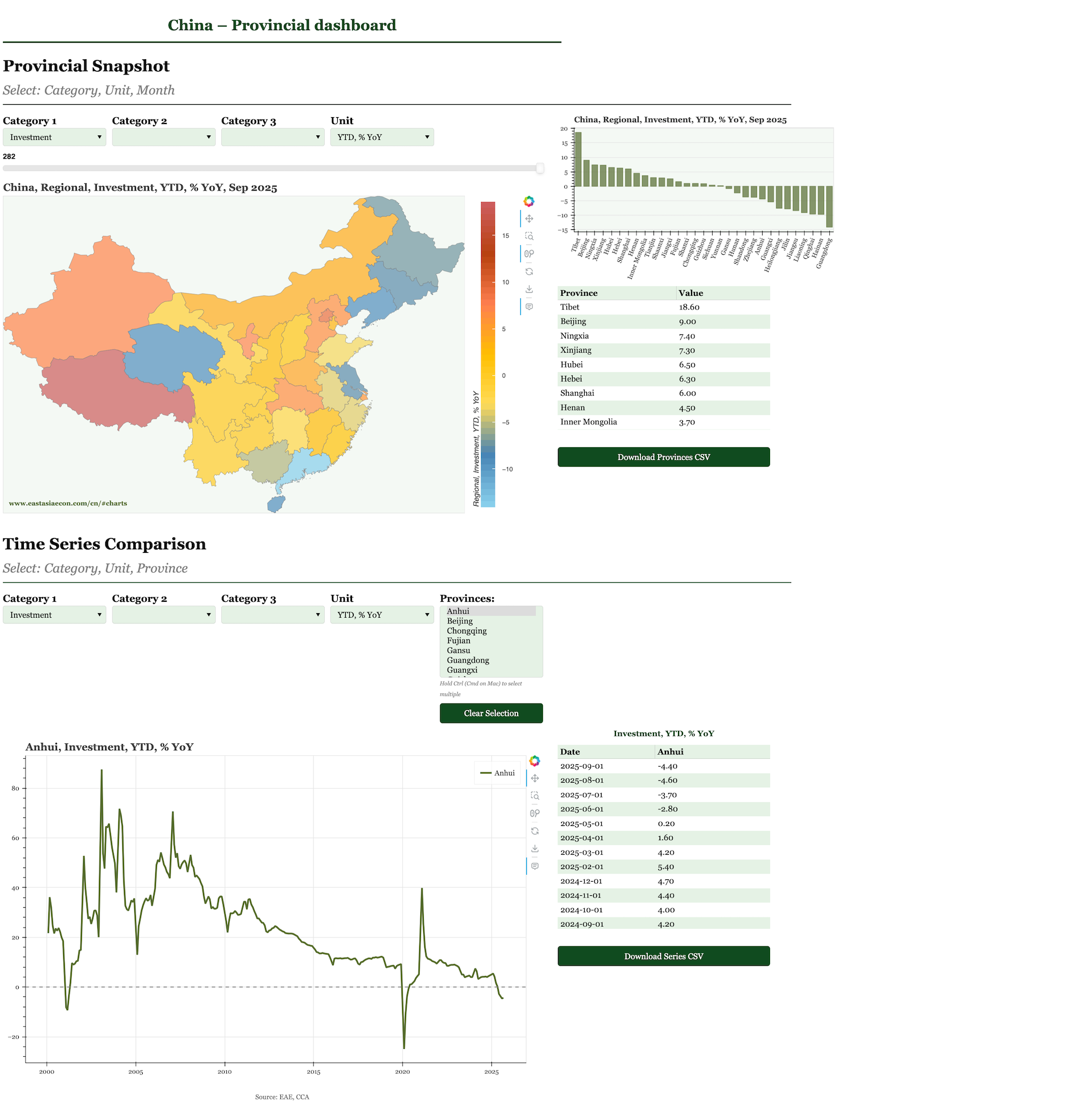Image resolution: width=1092 pixels, height=1104 pixels.
Task: Click the Download Series CSV button
Action: pos(663,956)
